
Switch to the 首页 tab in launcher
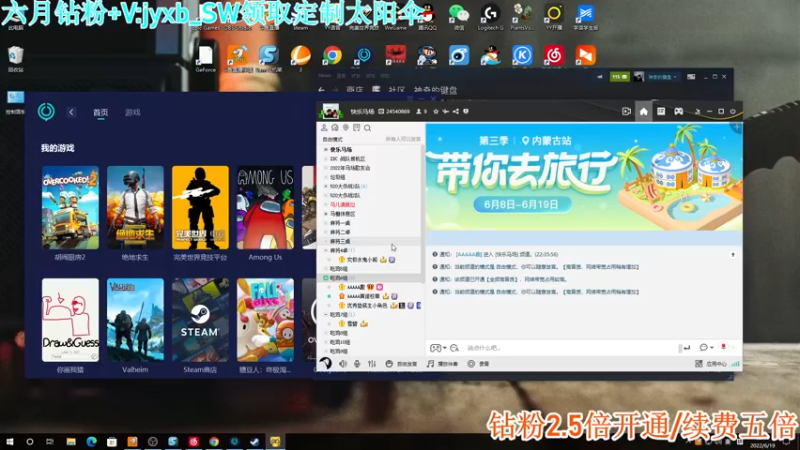point(101,112)
